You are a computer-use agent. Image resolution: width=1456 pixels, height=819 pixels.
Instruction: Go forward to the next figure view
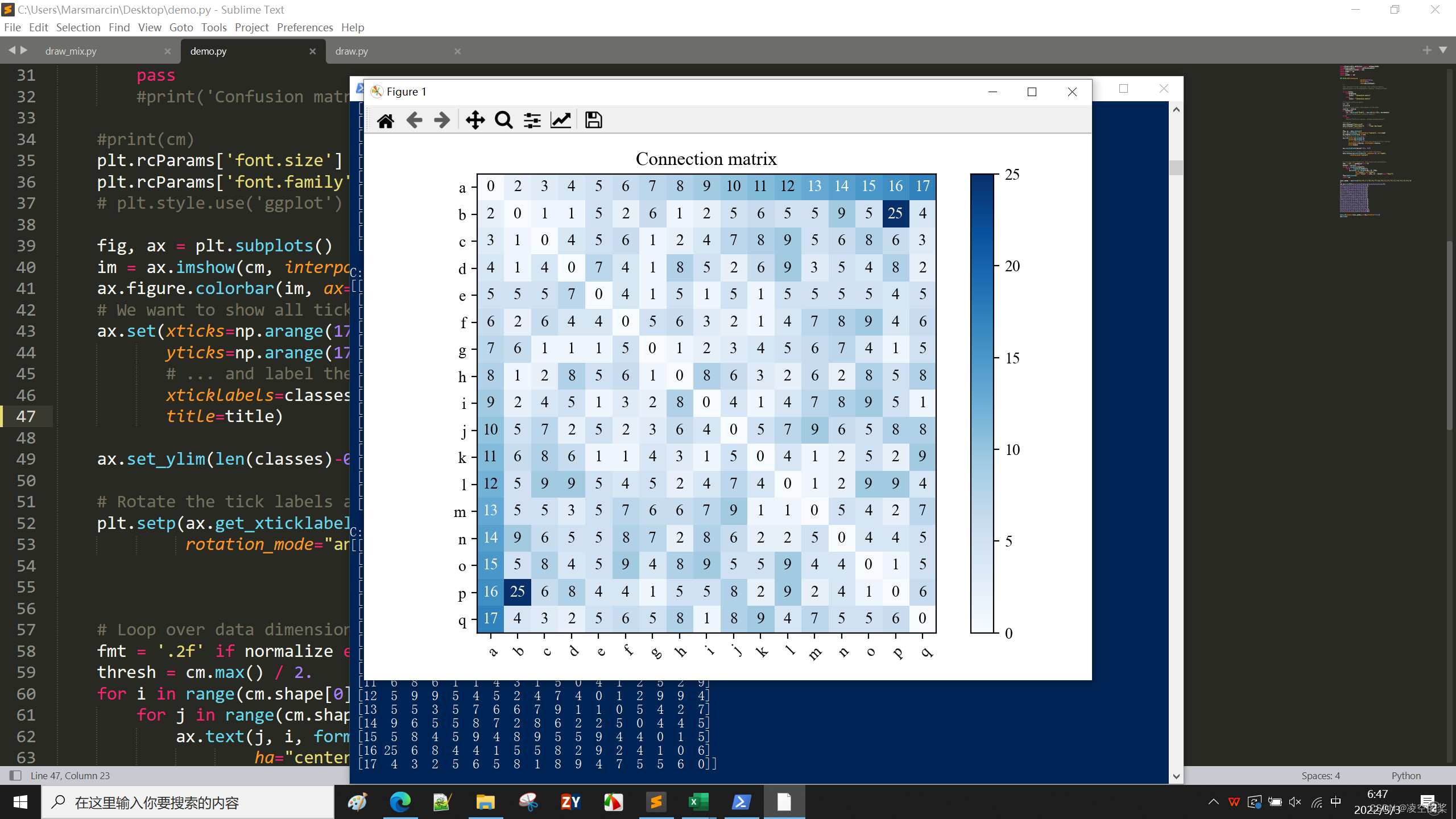pyautogui.click(x=442, y=119)
